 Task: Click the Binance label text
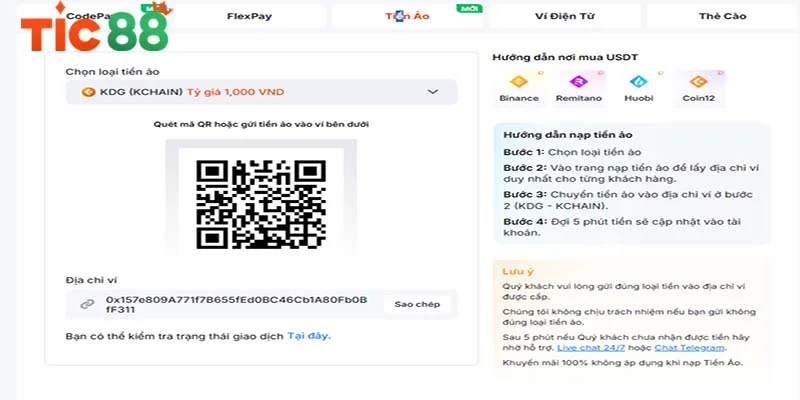pos(518,98)
